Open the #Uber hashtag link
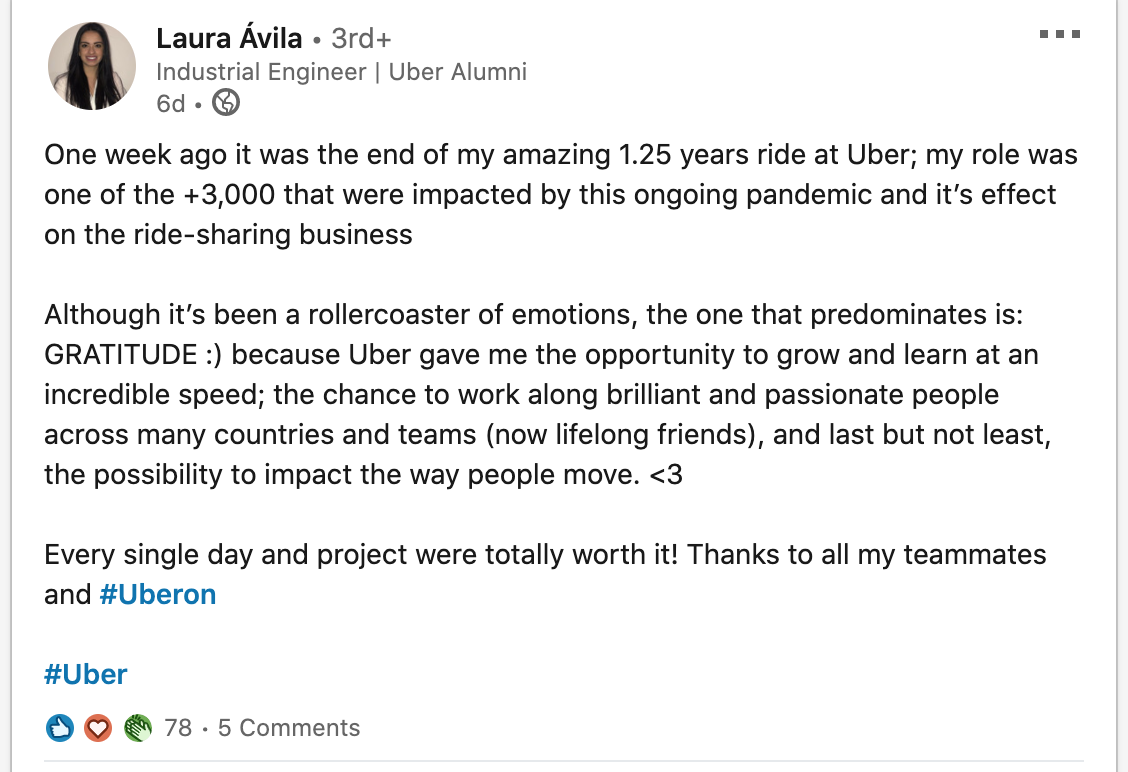This screenshot has width=1128, height=772. point(86,674)
